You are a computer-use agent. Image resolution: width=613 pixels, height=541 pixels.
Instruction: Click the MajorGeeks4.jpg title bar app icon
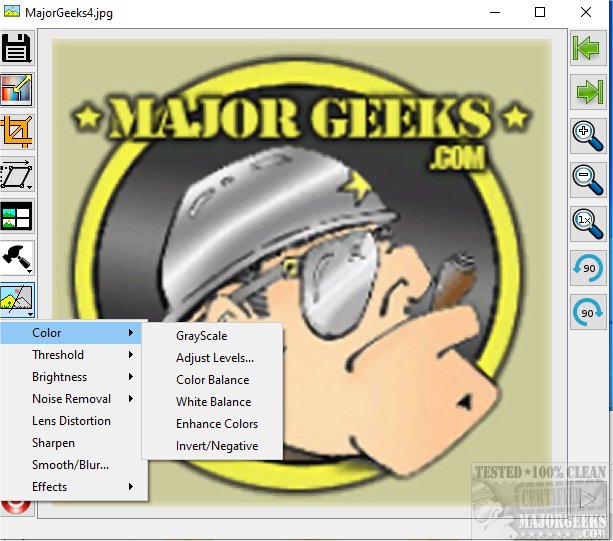[12, 12]
